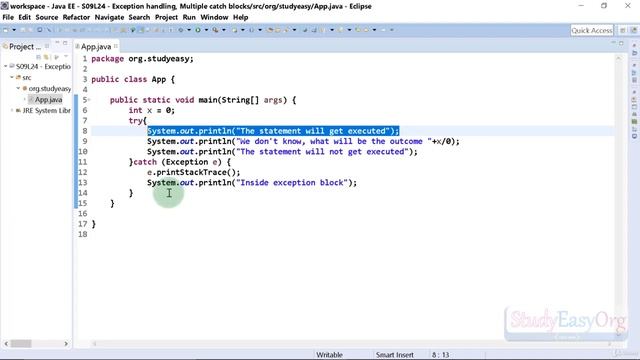The width and height of the screenshot is (640, 360).
Task: Maximize the Project Explorer view
Action: point(65,43)
